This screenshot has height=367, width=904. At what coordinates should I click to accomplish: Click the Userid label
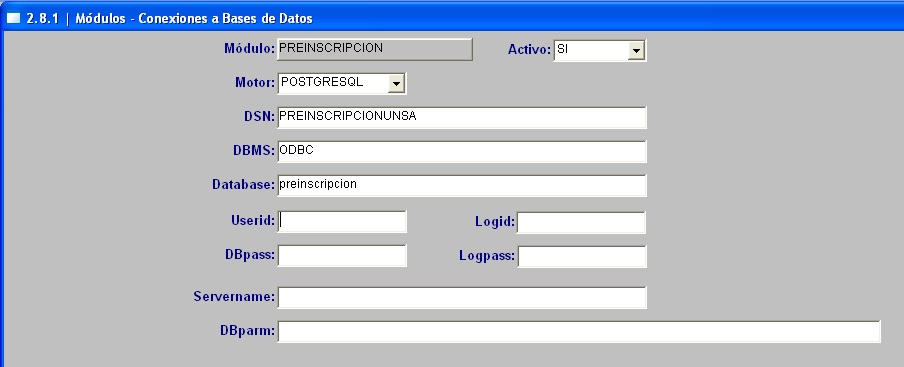click(x=253, y=221)
